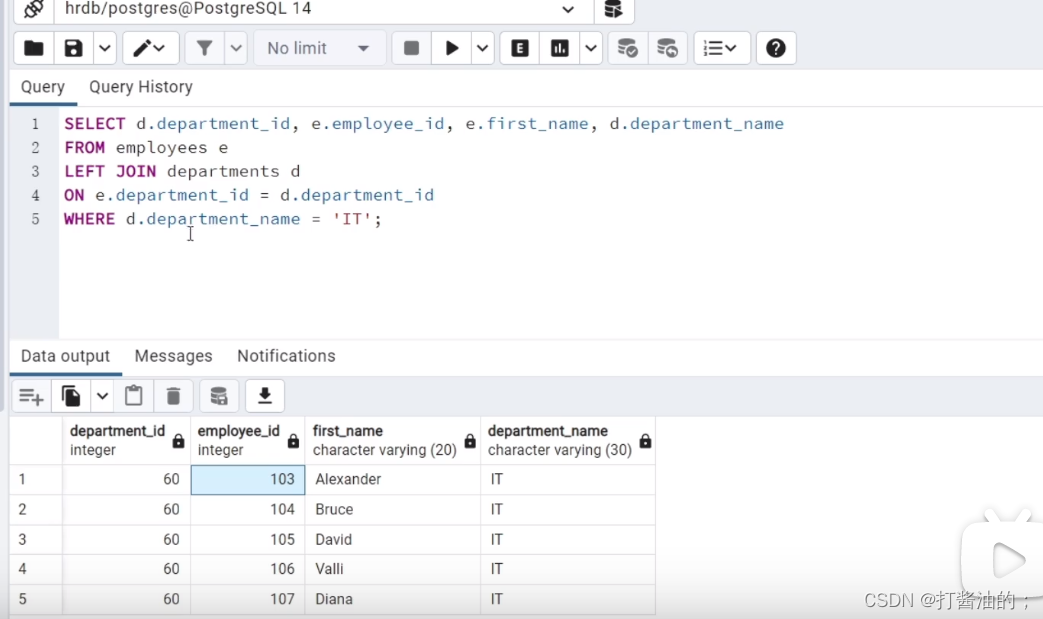Open the Notifications tab
Image resolution: width=1043 pixels, height=619 pixels.
(x=286, y=356)
